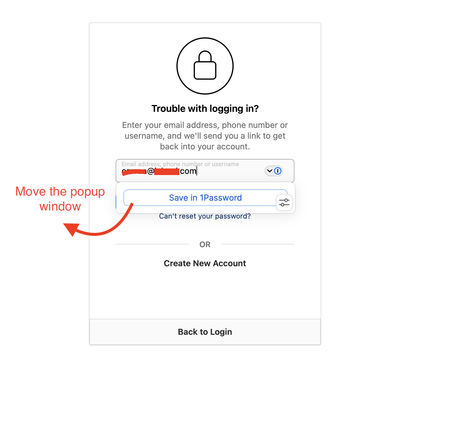Image resolution: width=450 pixels, height=421 pixels.
Task: Open the 1Password popup settings sliders icon
Action: coord(284,202)
